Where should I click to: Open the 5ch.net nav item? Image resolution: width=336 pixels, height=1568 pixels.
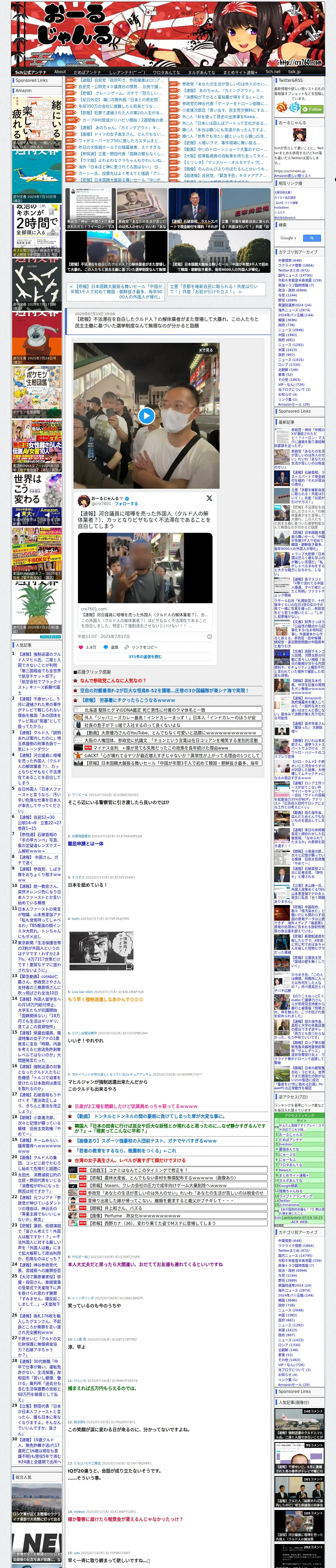point(273,72)
